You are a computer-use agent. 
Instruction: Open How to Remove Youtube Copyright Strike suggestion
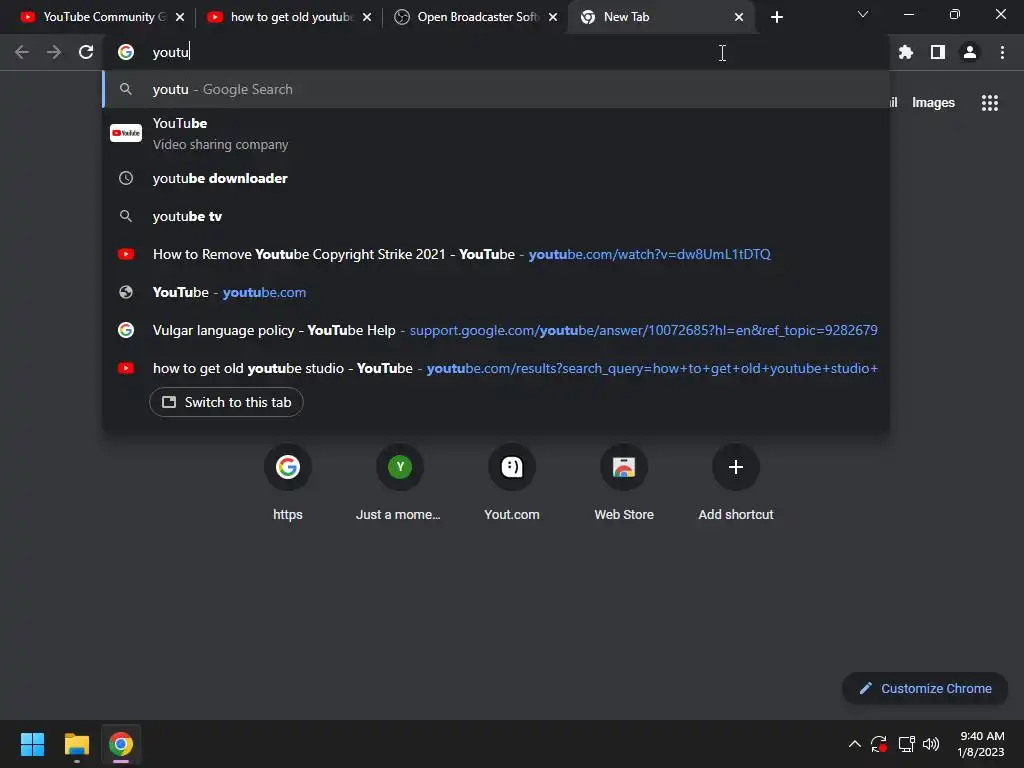coord(496,254)
